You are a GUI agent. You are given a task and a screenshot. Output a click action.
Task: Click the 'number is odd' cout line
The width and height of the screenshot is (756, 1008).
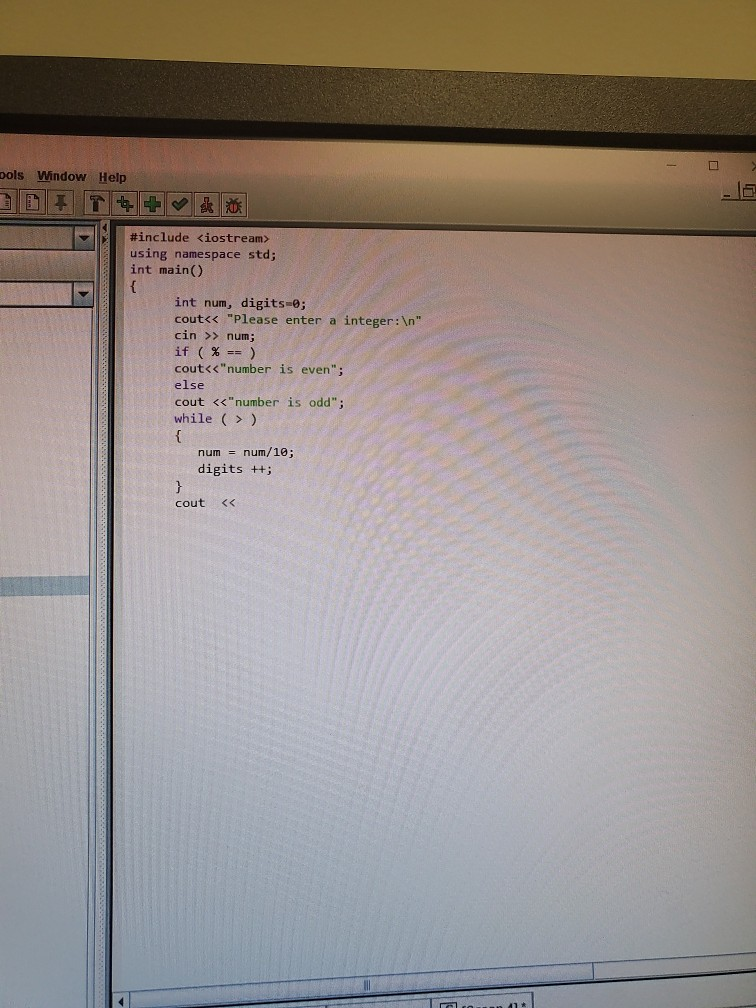259,402
